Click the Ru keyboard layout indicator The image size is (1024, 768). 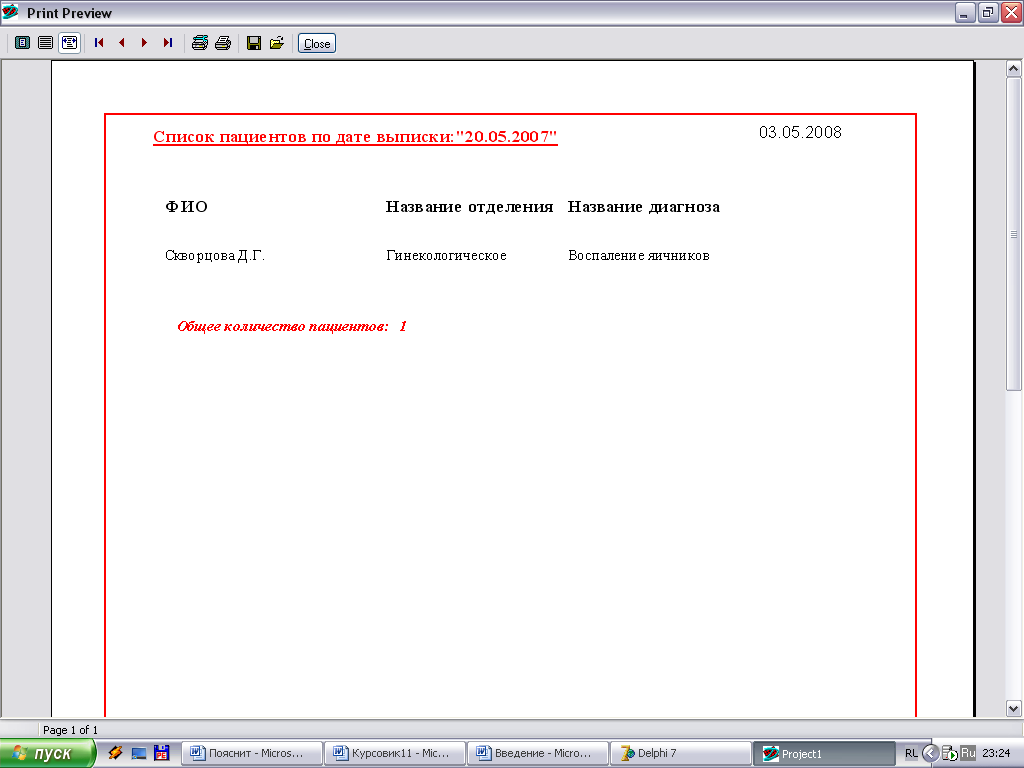coord(968,753)
